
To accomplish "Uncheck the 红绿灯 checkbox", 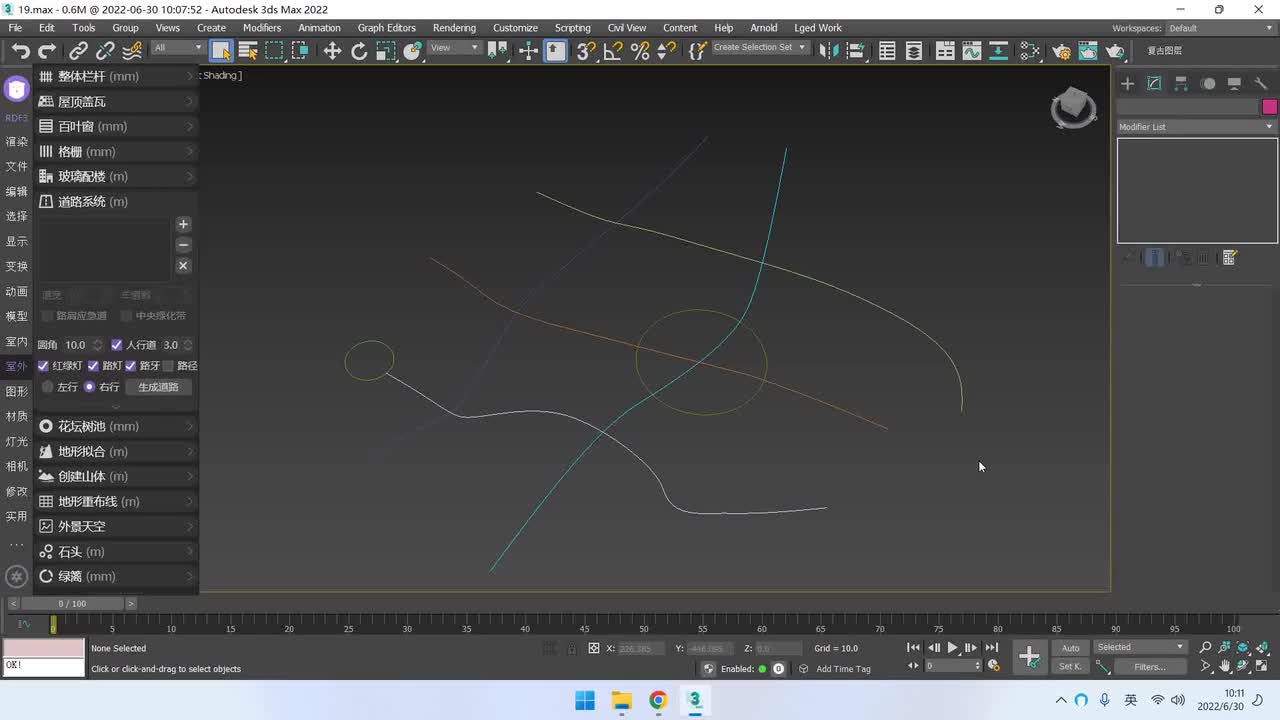I will click(43, 366).
